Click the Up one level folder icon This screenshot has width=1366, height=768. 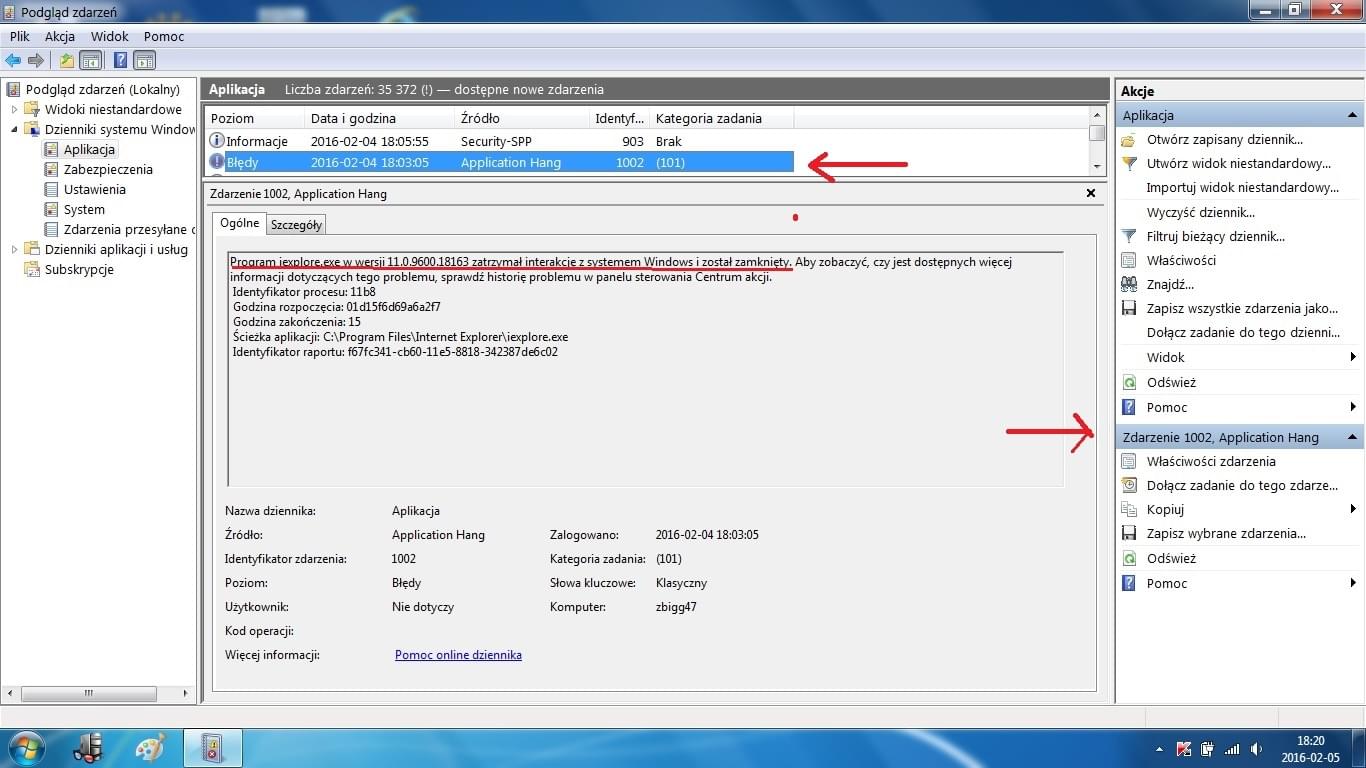[67, 60]
